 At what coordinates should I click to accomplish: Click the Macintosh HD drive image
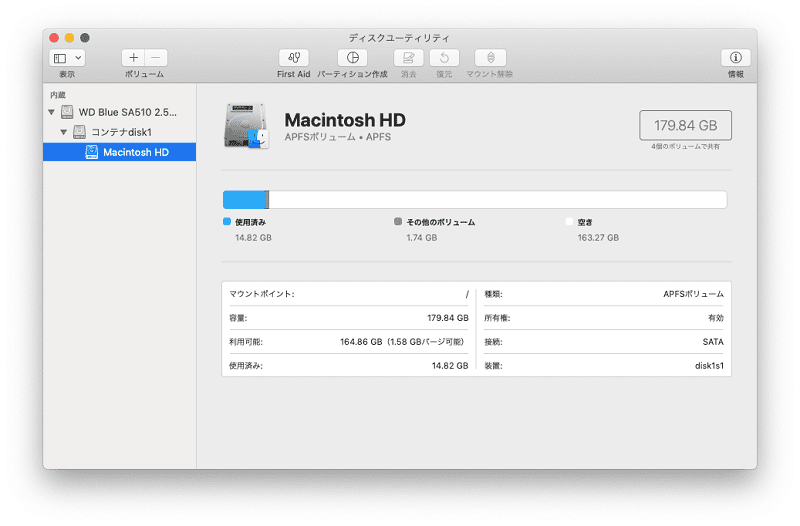click(x=246, y=126)
